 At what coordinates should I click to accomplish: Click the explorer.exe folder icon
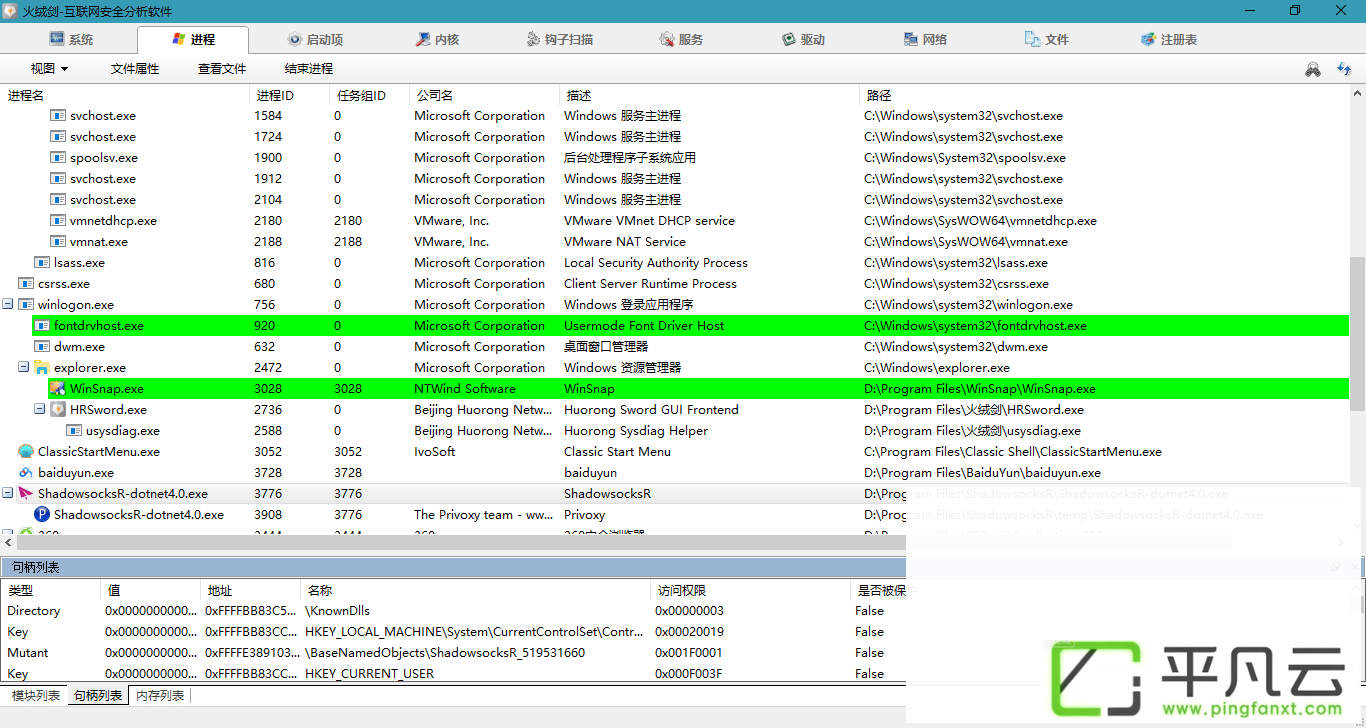click(x=42, y=367)
